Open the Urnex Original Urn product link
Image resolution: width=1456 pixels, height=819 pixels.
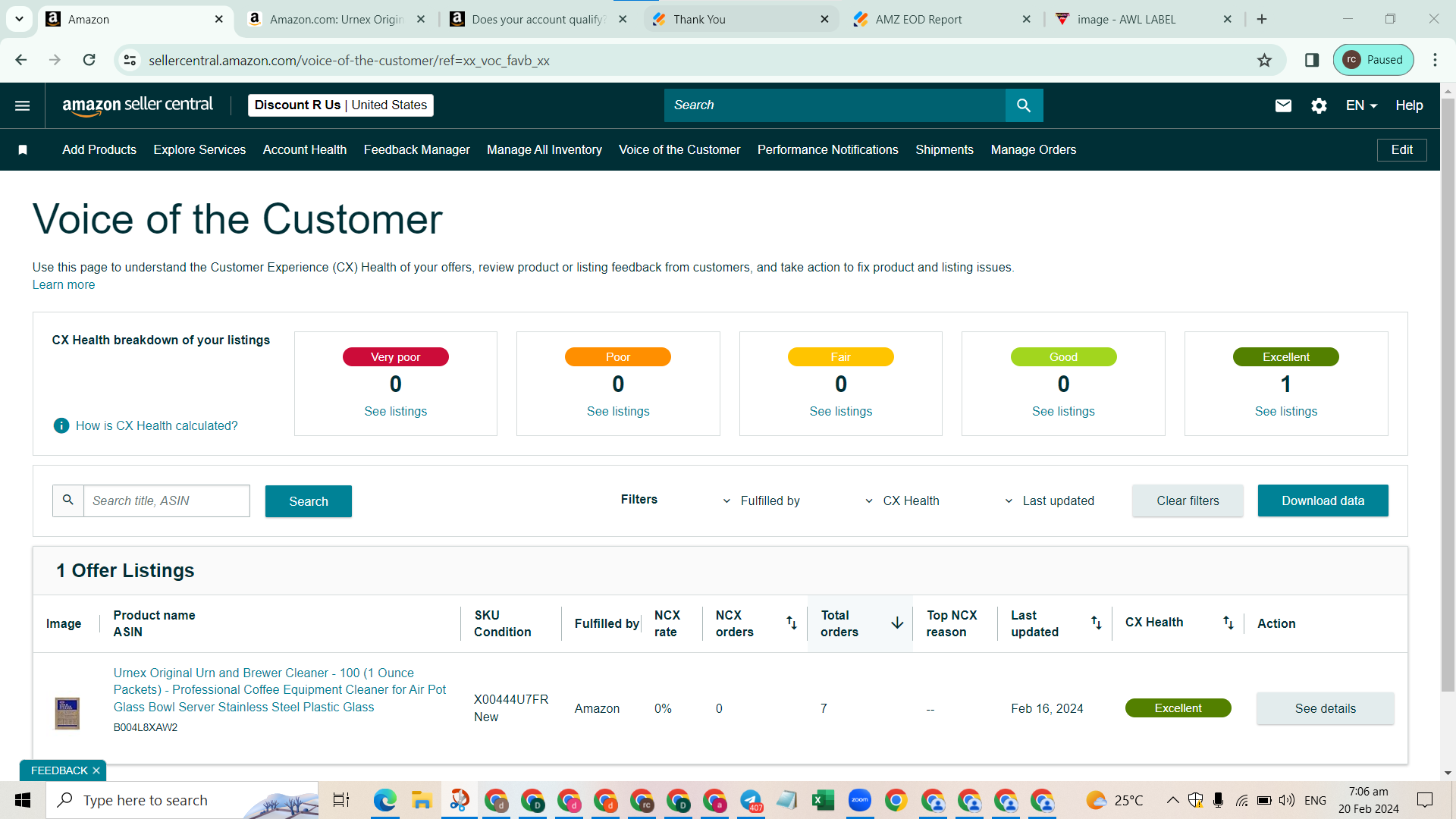tap(280, 690)
